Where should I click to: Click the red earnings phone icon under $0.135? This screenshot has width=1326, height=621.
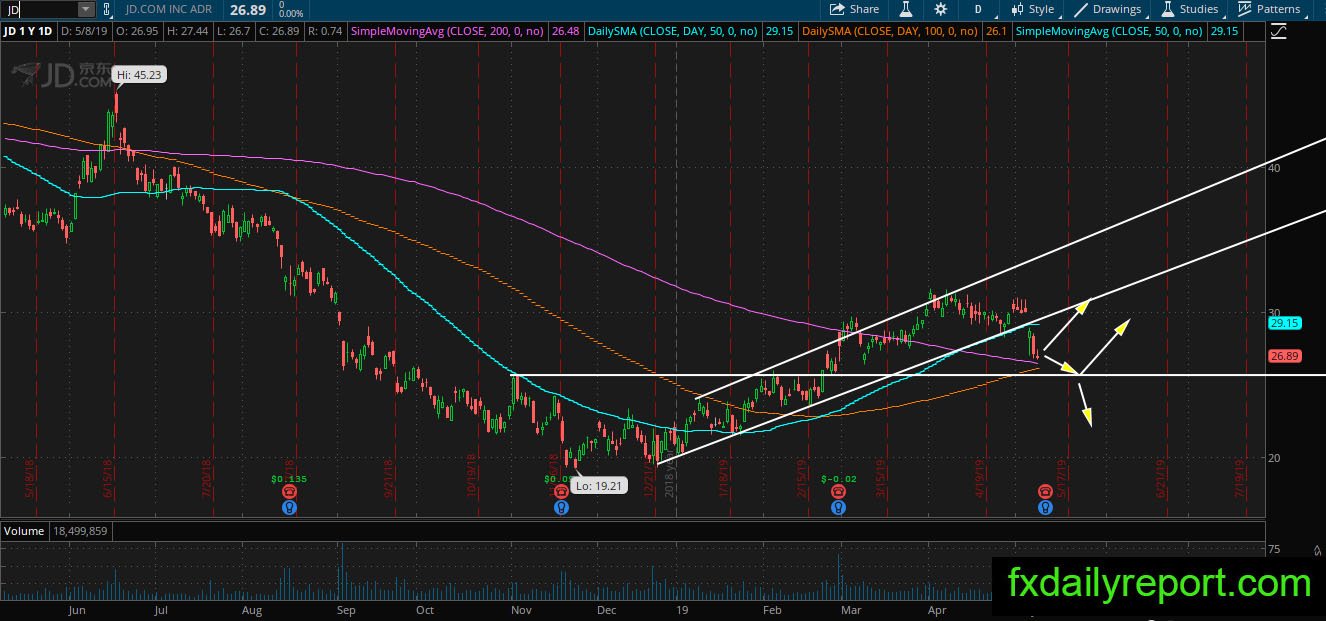(289, 492)
